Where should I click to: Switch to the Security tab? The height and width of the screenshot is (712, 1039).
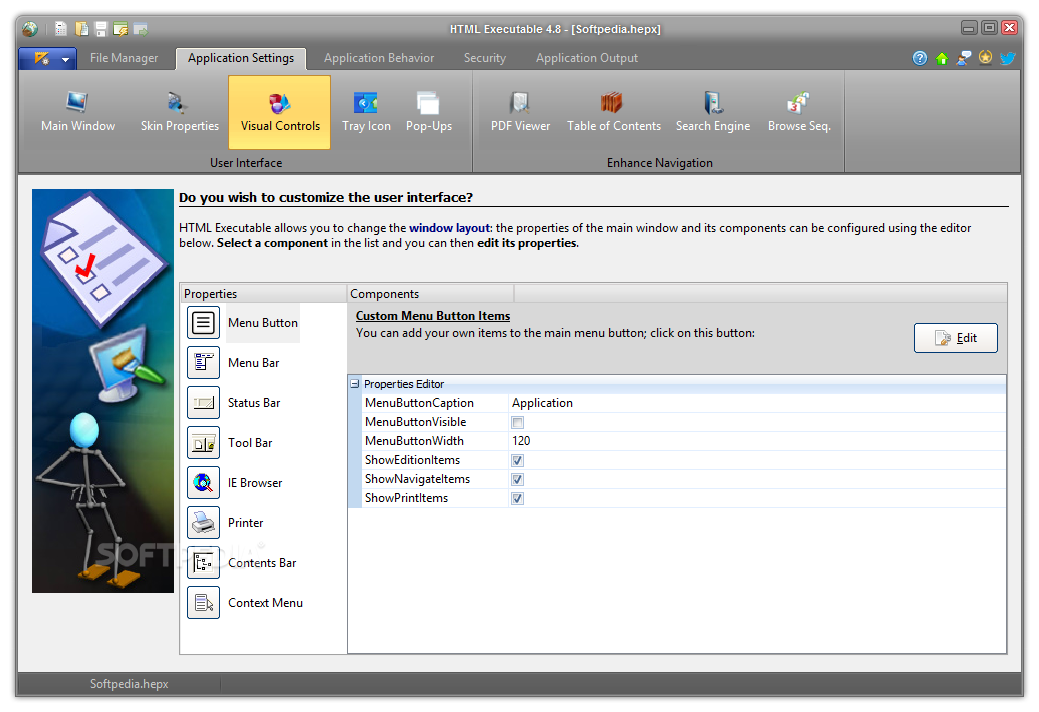484,58
